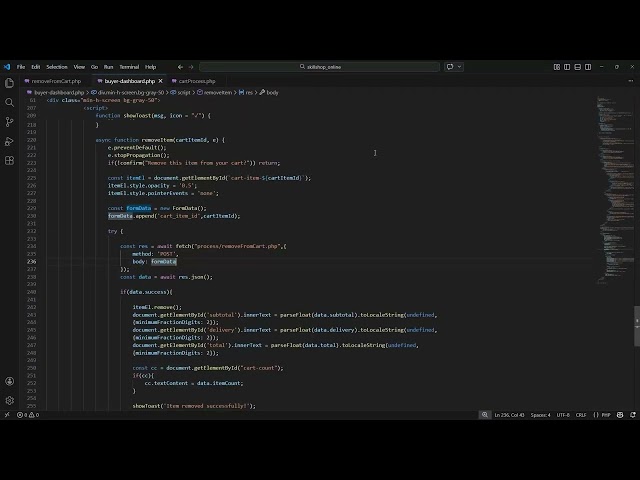640x480 pixels.
Task: Toggle the bottom panel
Action: click(578, 67)
